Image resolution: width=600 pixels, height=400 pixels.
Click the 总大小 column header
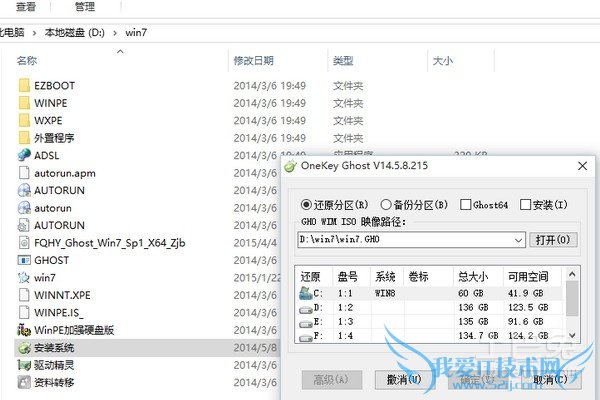pyautogui.click(x=473, y=276)
